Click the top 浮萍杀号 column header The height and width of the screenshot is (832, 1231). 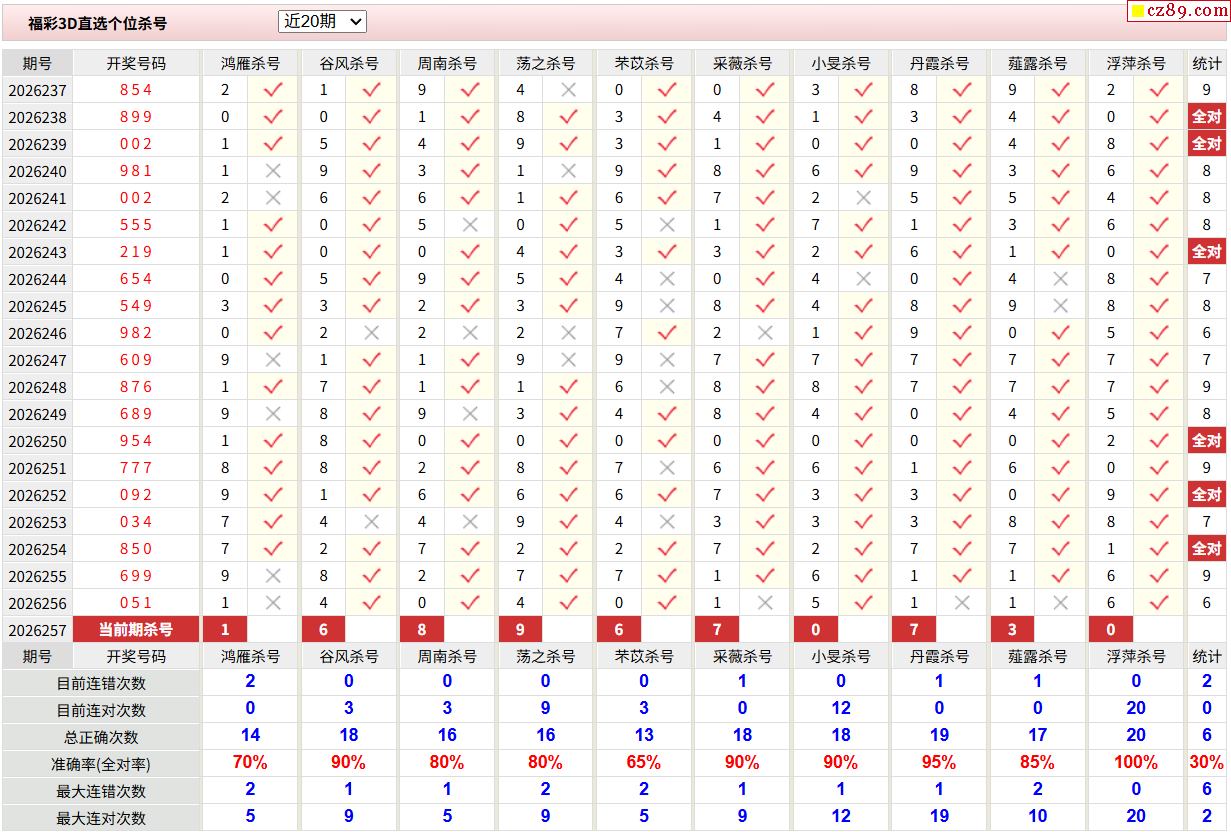pos(1136,62)
